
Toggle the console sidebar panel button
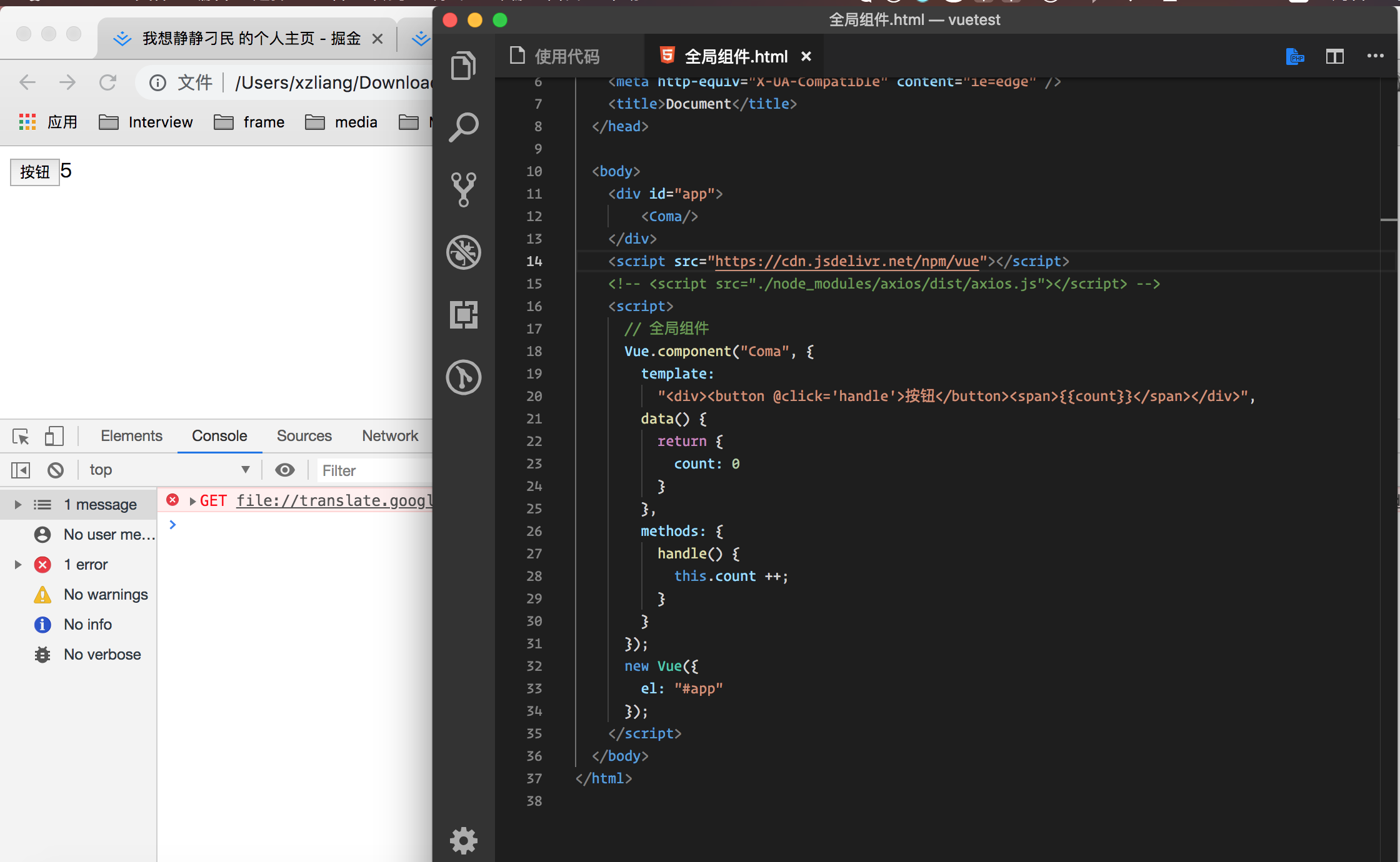coord(21,470)
